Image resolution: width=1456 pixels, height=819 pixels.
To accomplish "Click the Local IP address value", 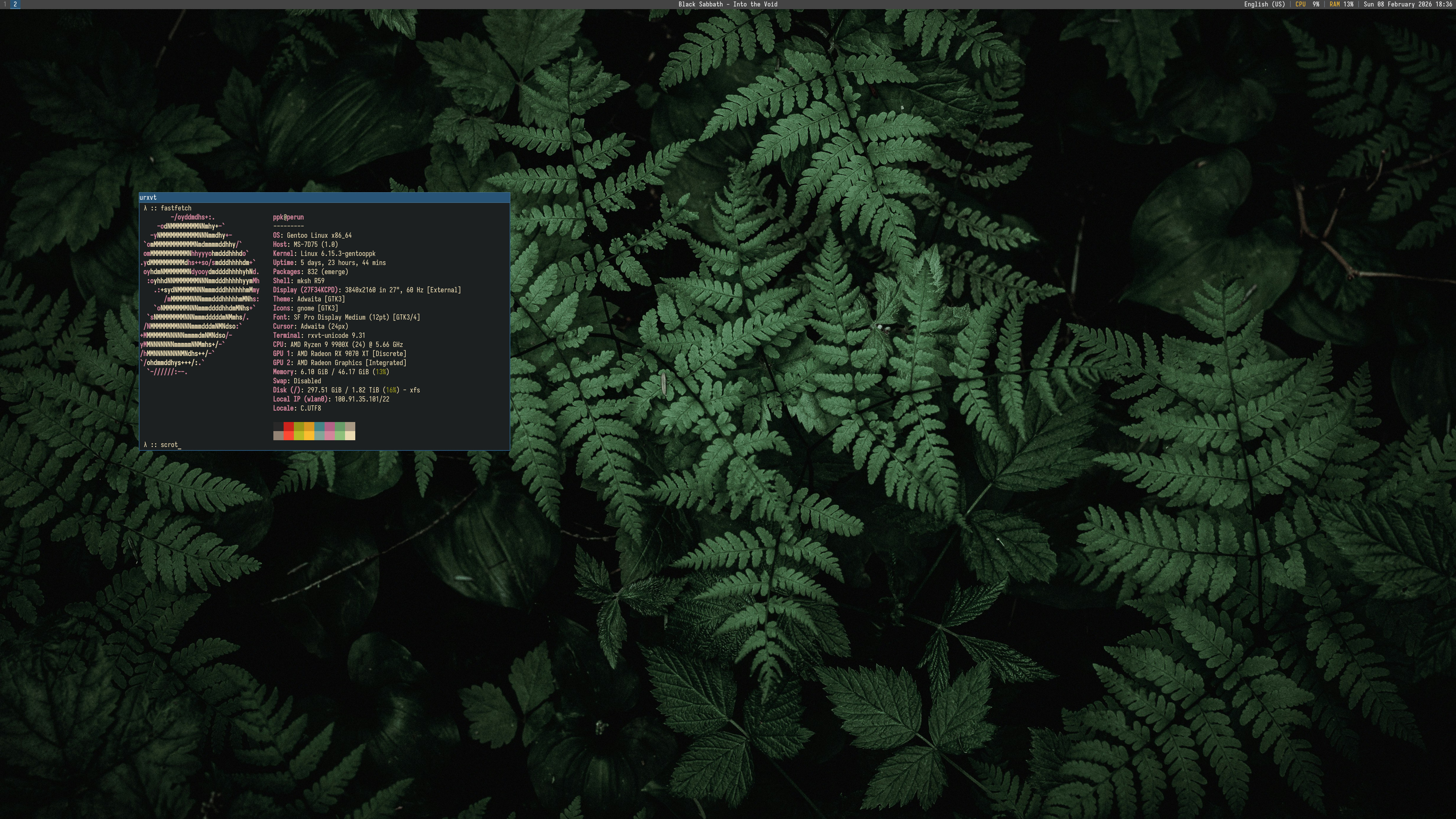I will tap(362, 399).
